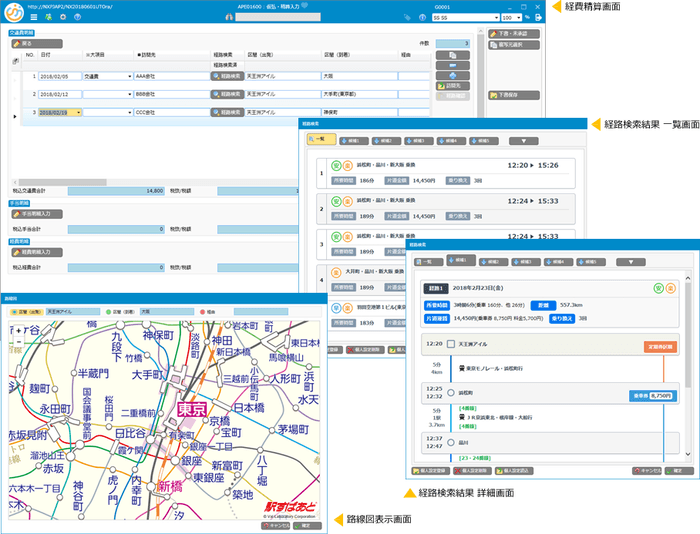This screenshot has width=700, height=534.
Task: Click 下書・未承認 button in side panel
Action: (x=511, y=33)
